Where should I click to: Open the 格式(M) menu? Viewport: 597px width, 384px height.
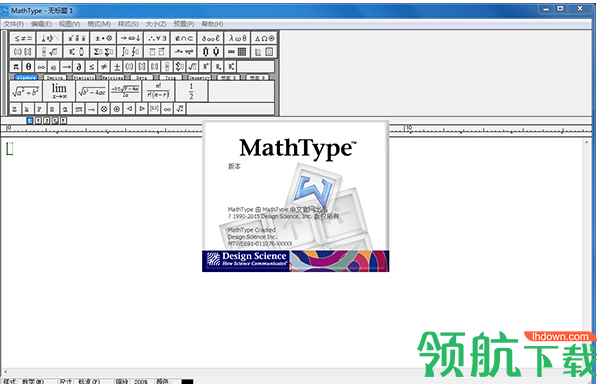99,24
